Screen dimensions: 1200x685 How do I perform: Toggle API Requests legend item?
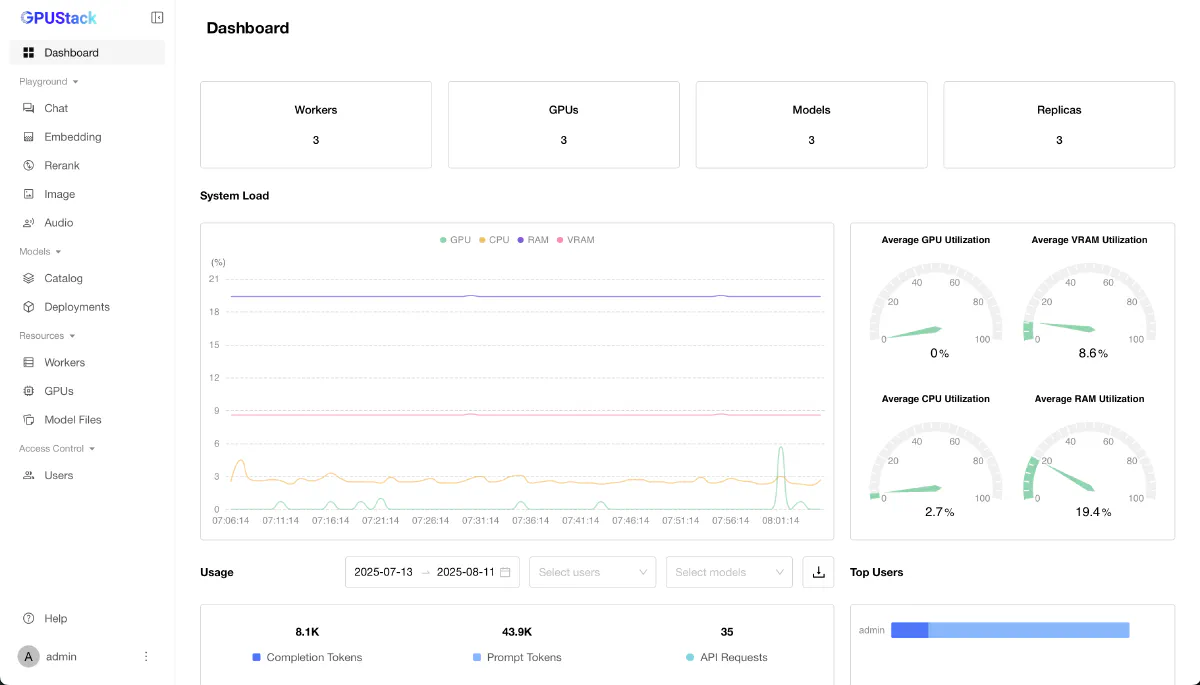pyautogui.click(x=727, y=657)
